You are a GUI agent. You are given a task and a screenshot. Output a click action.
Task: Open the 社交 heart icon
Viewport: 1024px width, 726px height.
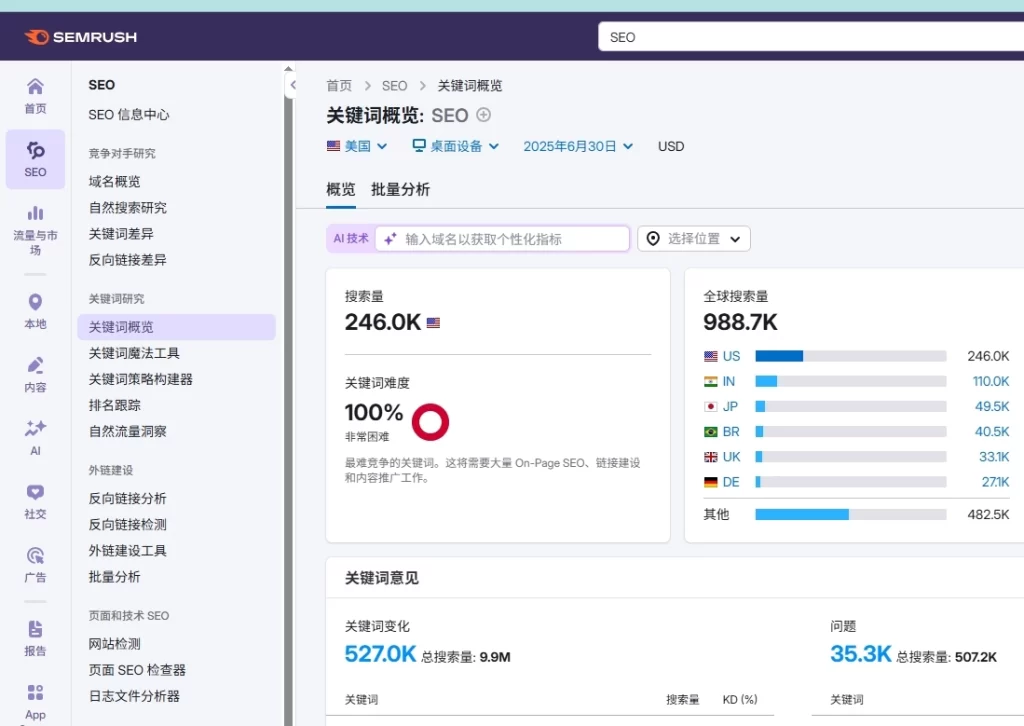pyautogui.click(x=35, y=492)
